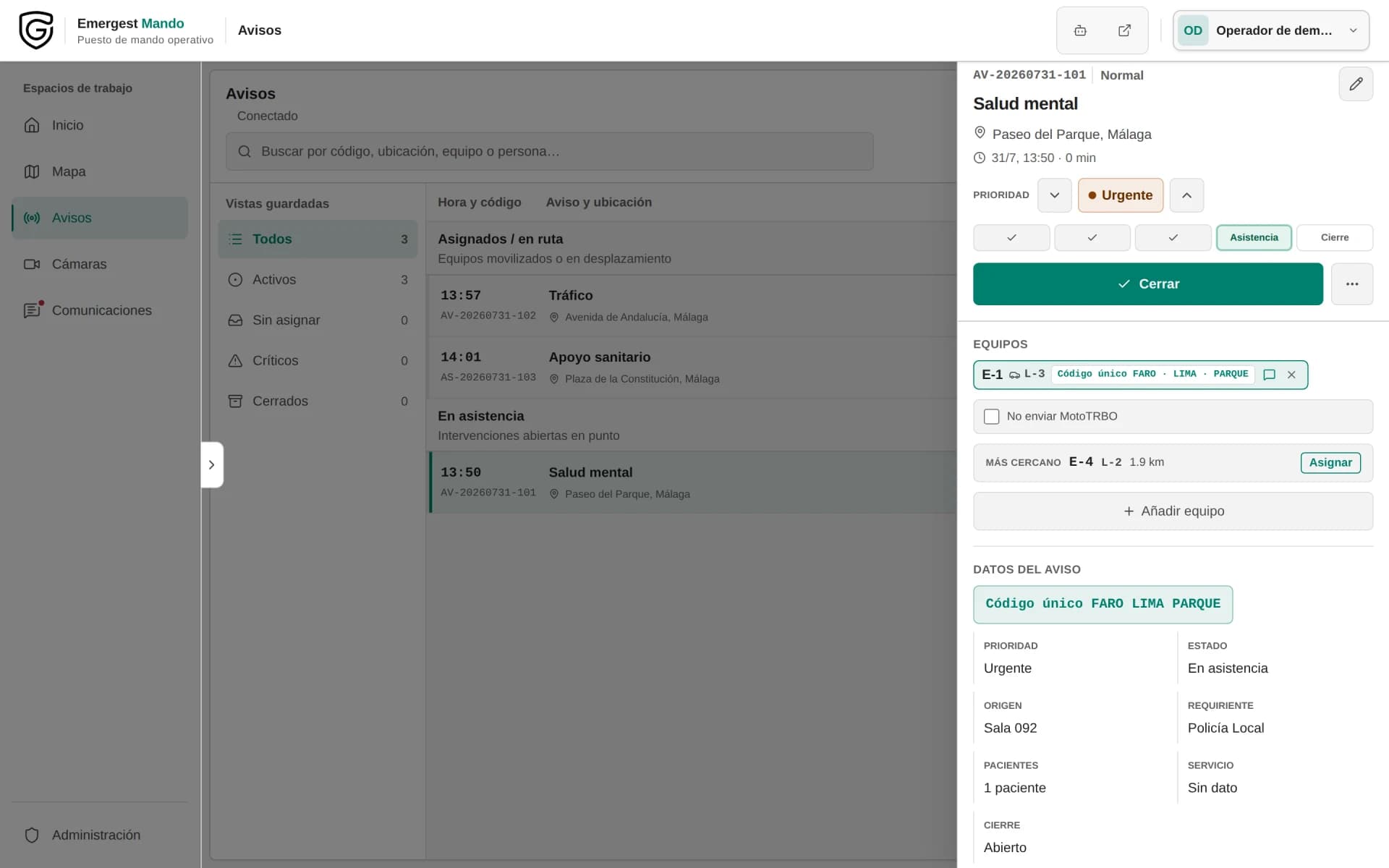The height and width of the screenshot is (868, 1389).
Task: Remove team E-1 with the X icon
Action: click(x=1291, y=375)
